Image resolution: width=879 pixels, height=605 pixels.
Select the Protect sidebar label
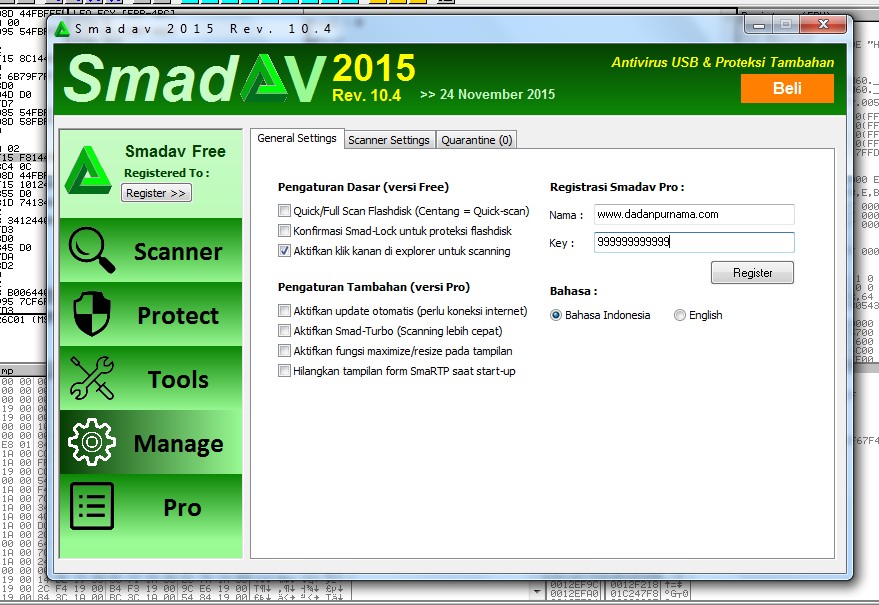point(178,316)
